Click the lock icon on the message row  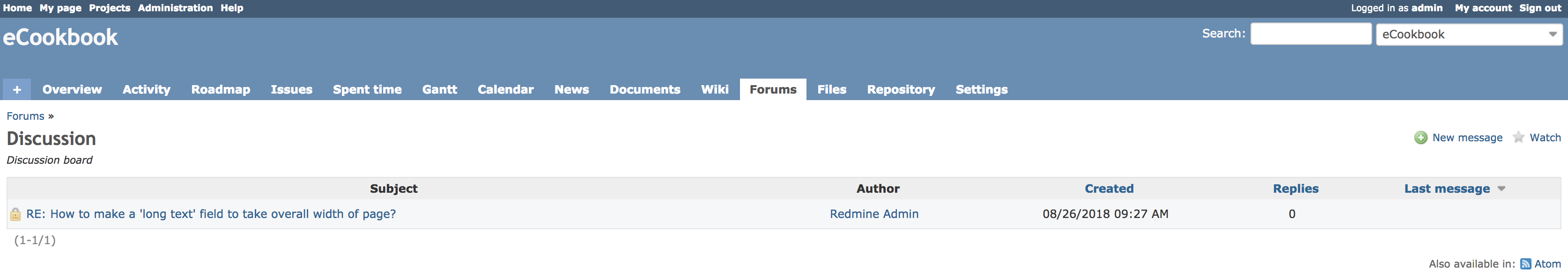pos(16,214)
